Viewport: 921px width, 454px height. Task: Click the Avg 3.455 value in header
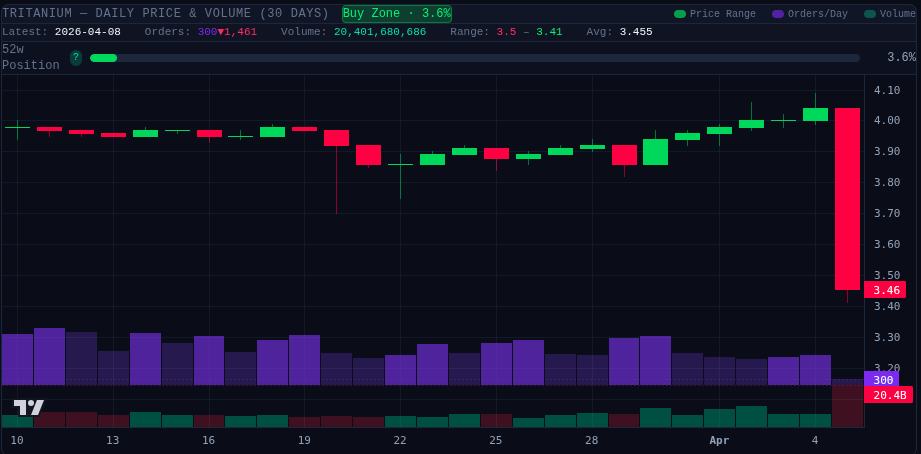pyautogui.click(x=636, y=32)
